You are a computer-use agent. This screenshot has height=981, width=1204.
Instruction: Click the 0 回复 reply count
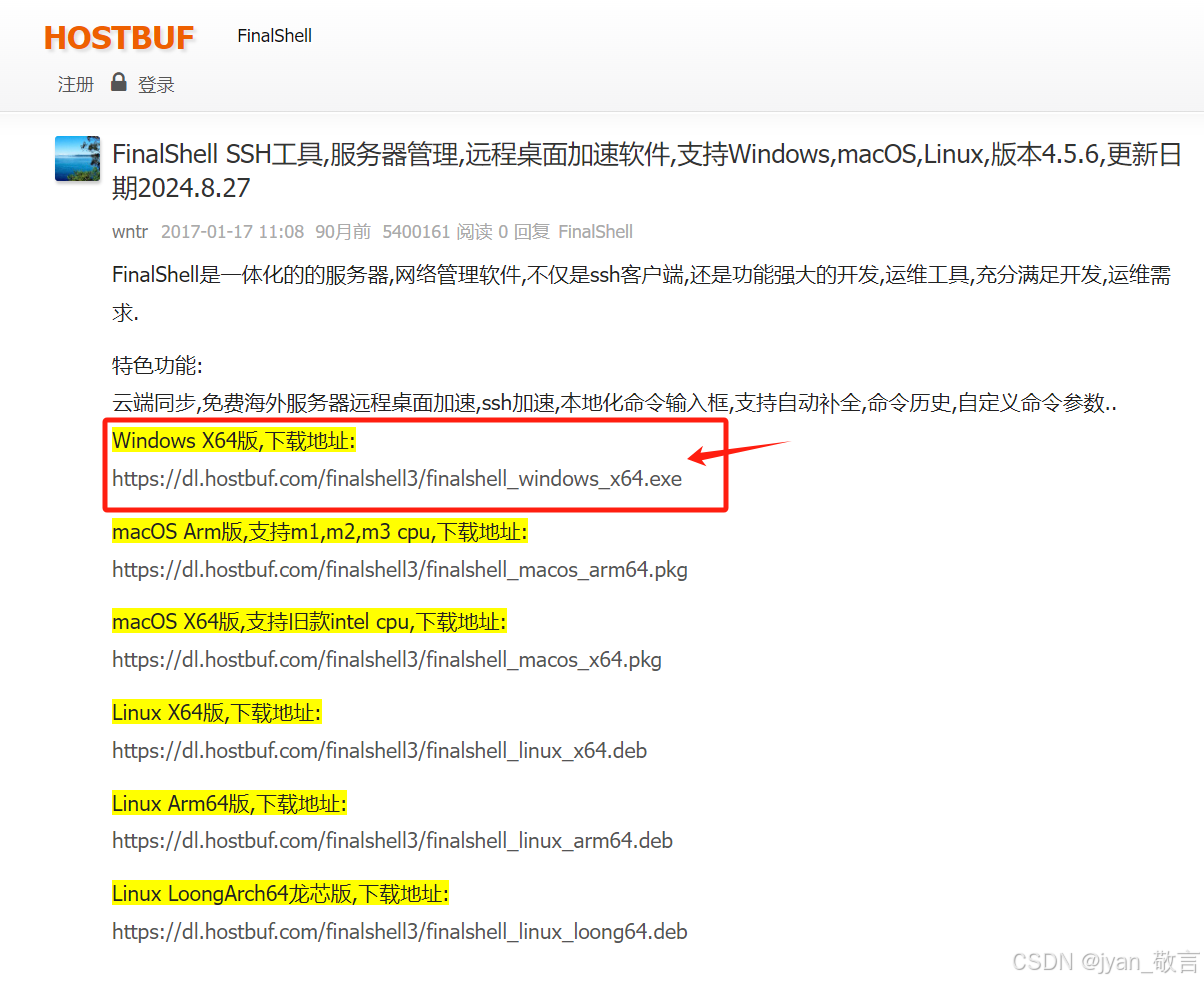click(x=524, y=232)
